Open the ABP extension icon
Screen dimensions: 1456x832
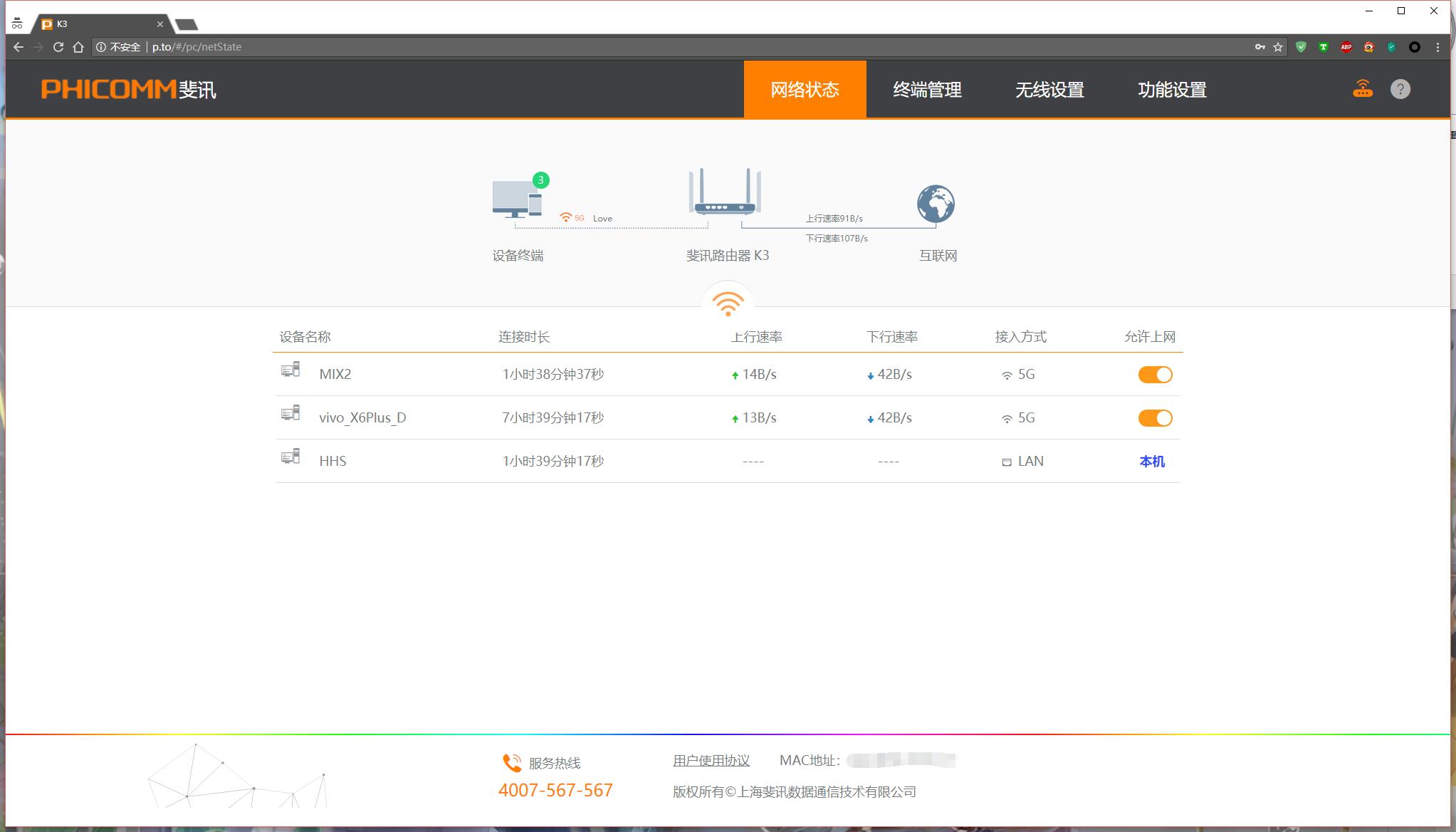1346,47
